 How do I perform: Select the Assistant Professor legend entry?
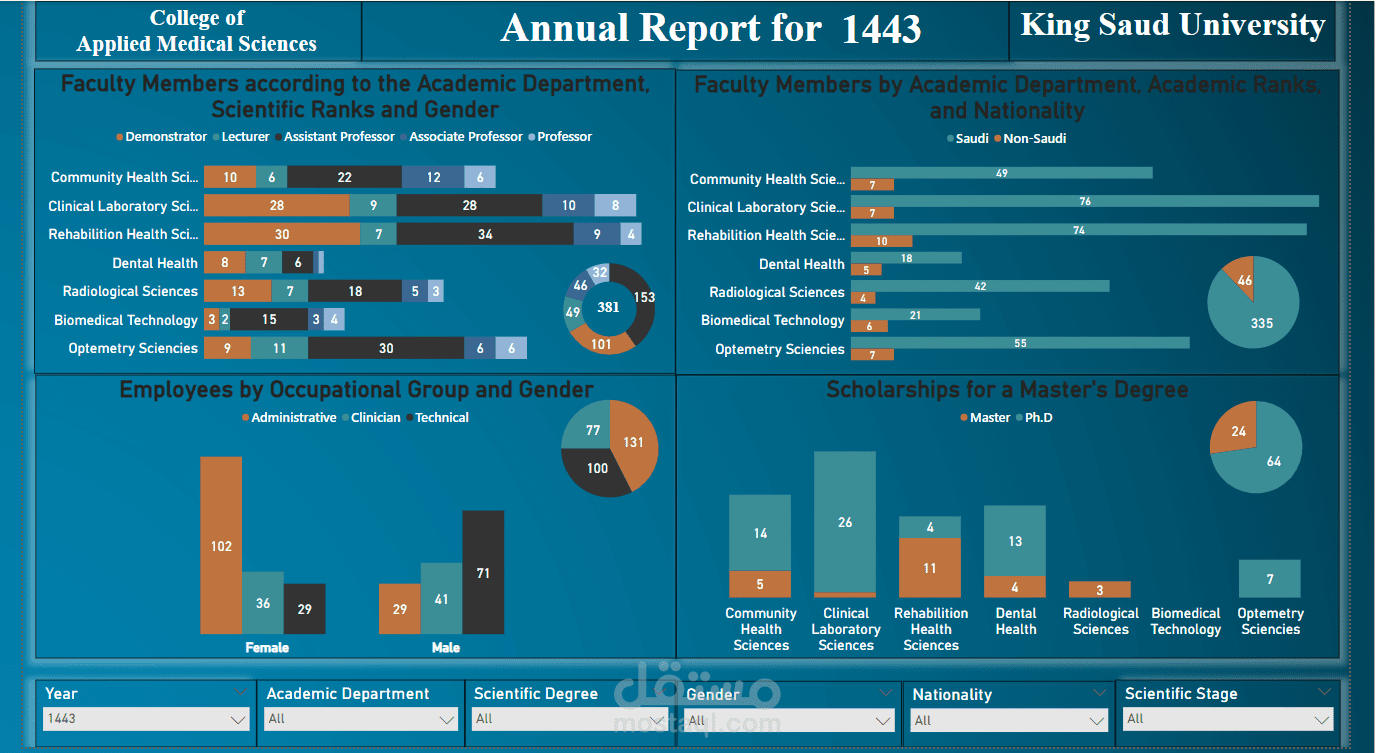[335, 137]
